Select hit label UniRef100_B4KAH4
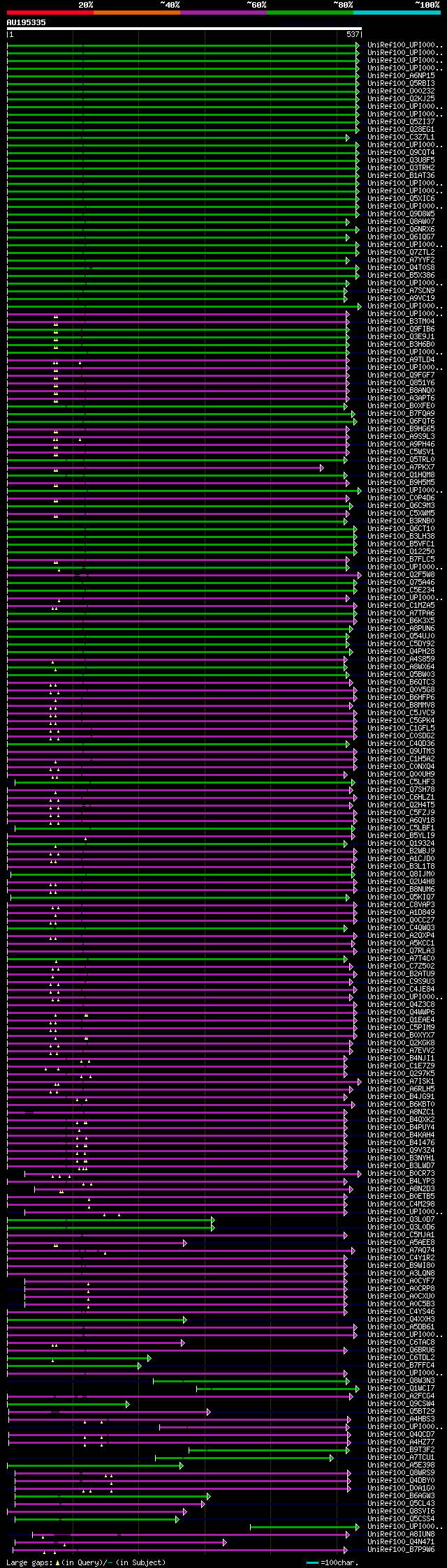447x1568 pixels. tap(401, 1135)
